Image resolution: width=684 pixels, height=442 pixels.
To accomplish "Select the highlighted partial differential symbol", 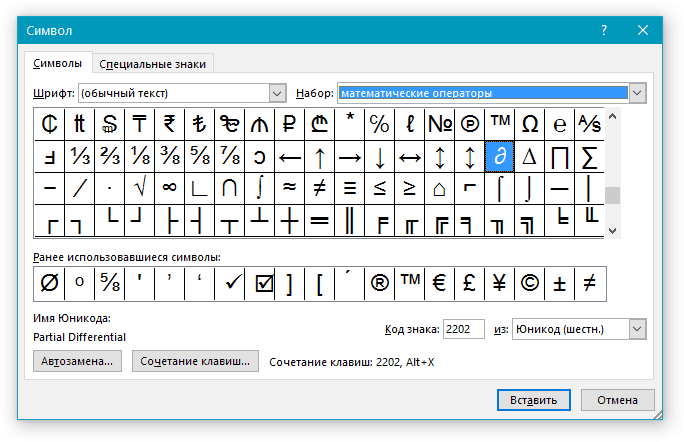I will (x=499, y=156).
